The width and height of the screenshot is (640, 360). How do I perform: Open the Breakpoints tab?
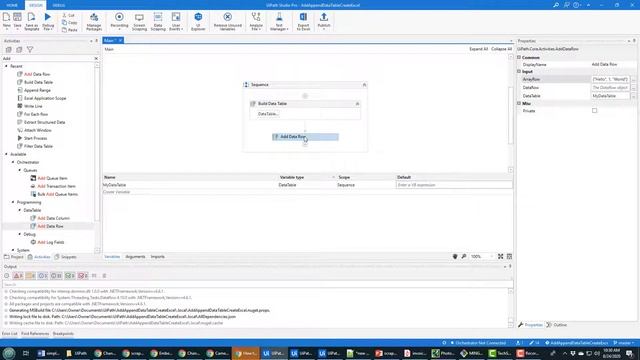click(x=63, y=333)
